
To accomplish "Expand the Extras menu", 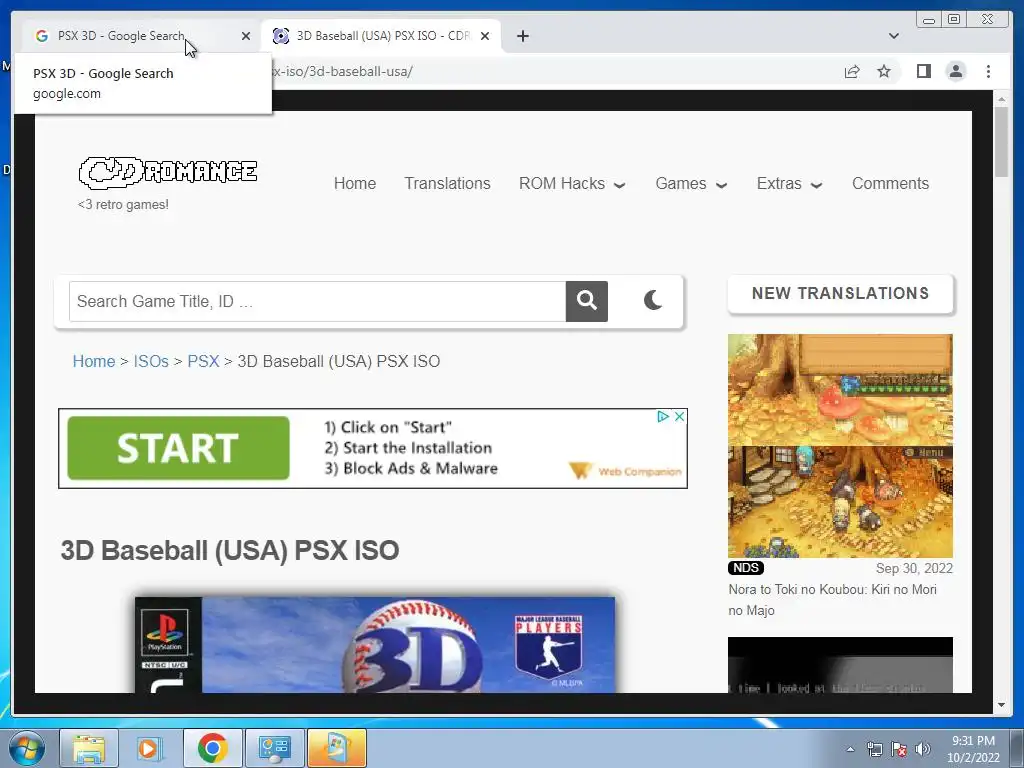I will (789, 184).
